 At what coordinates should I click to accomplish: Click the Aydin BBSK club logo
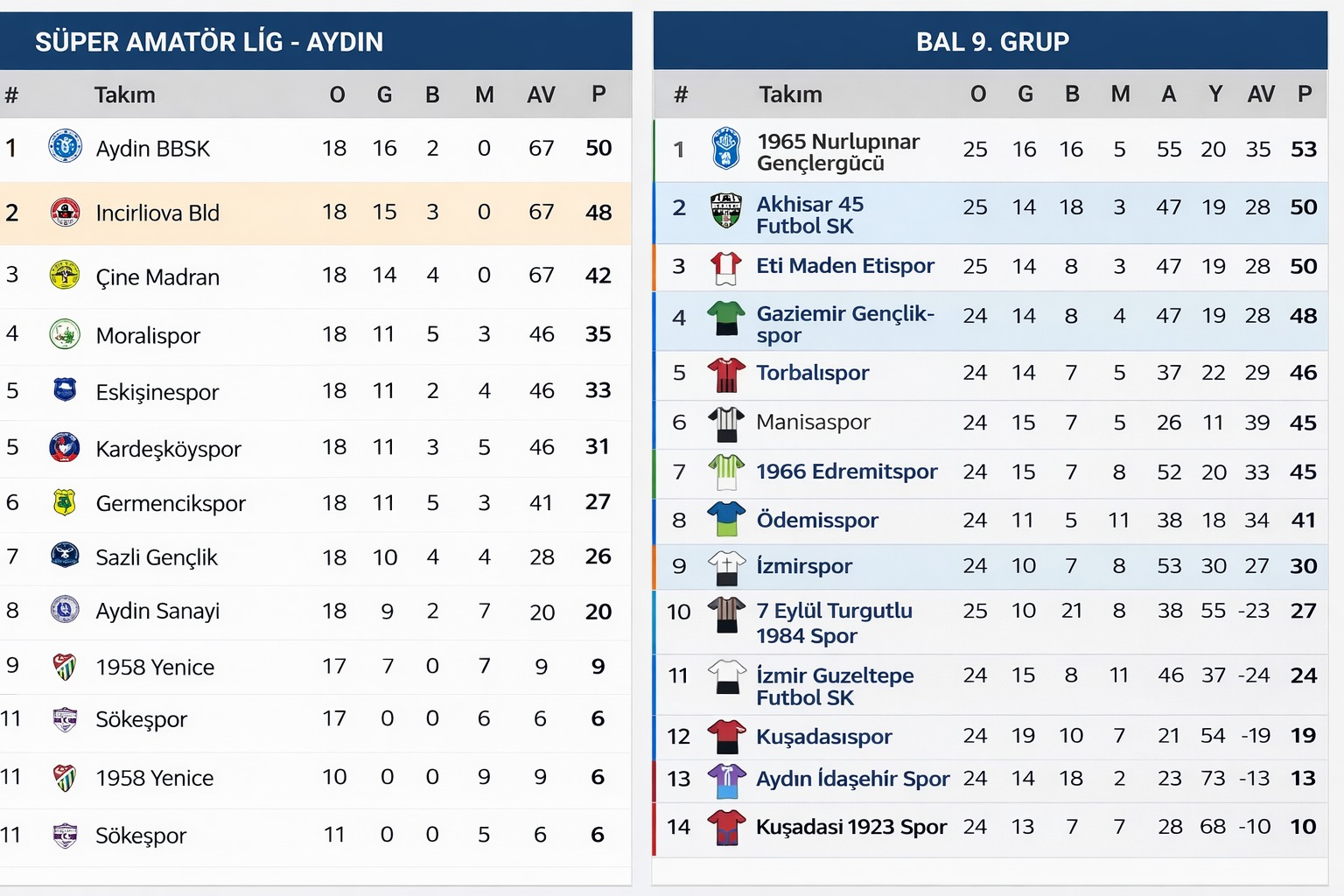tap(65, 146)
